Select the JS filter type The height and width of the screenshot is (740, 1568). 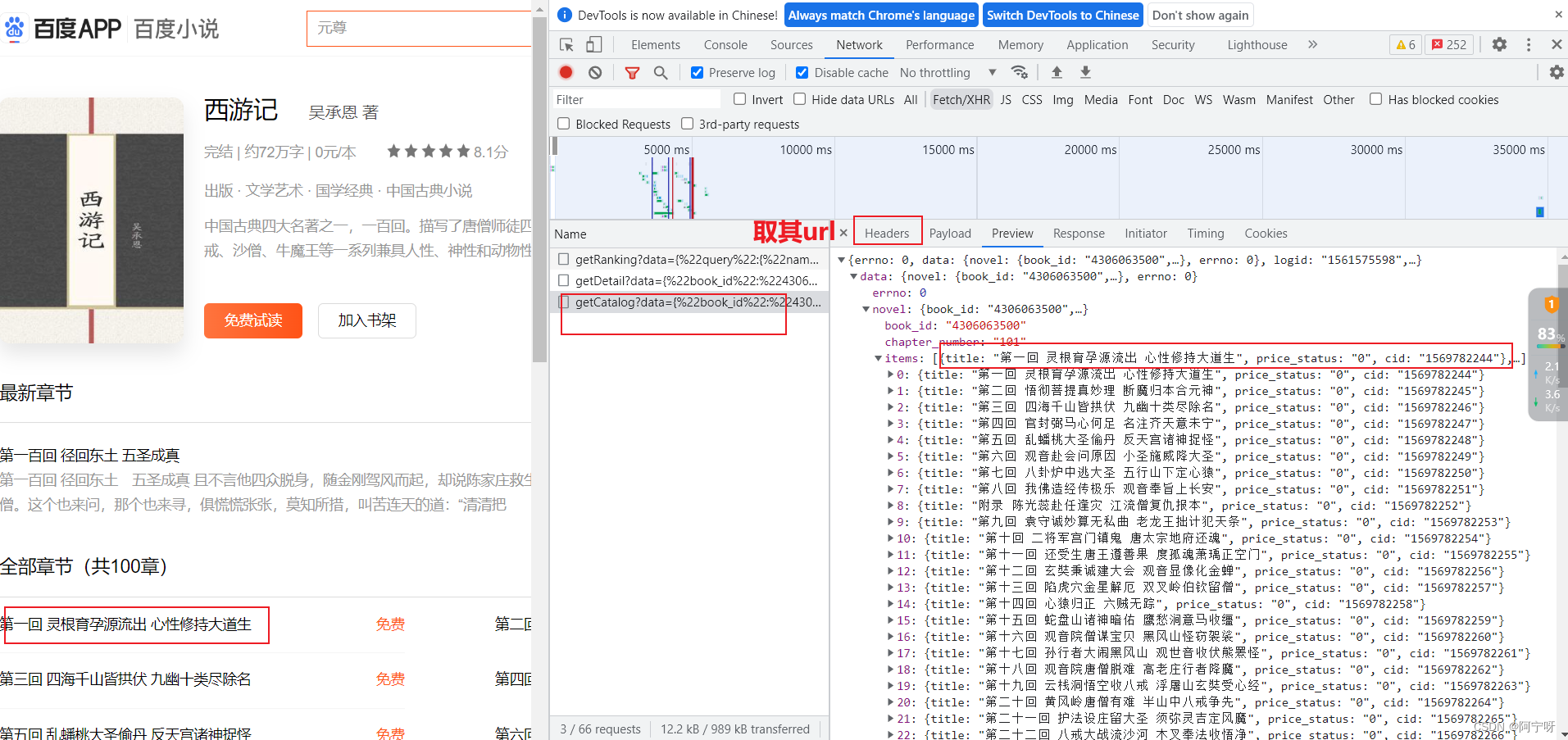point(1006,99)
